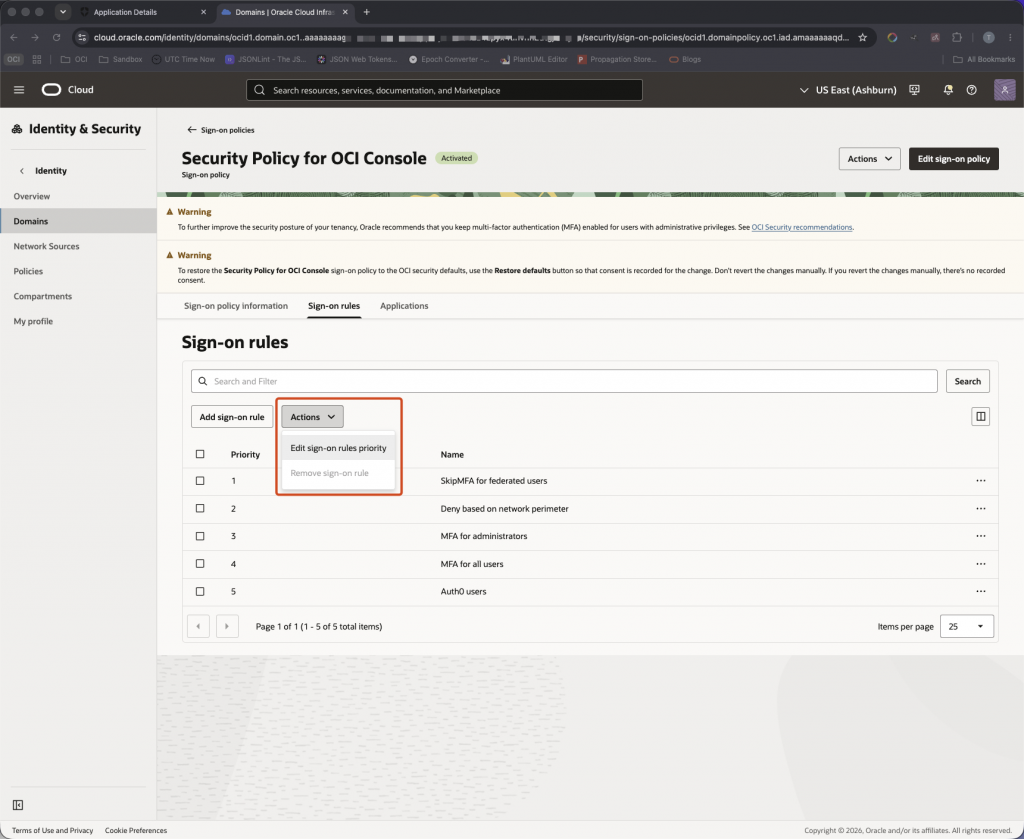This screenshot has width=1024, height=839.
Task: Open row menu for Auth0 users
Action: tap(980, 592)
